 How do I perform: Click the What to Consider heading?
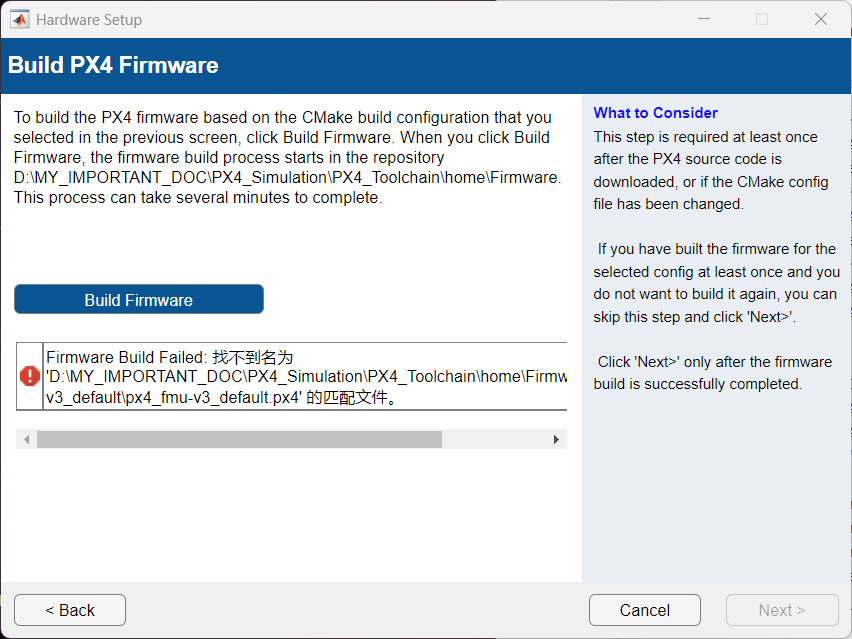tap(655, 113)
